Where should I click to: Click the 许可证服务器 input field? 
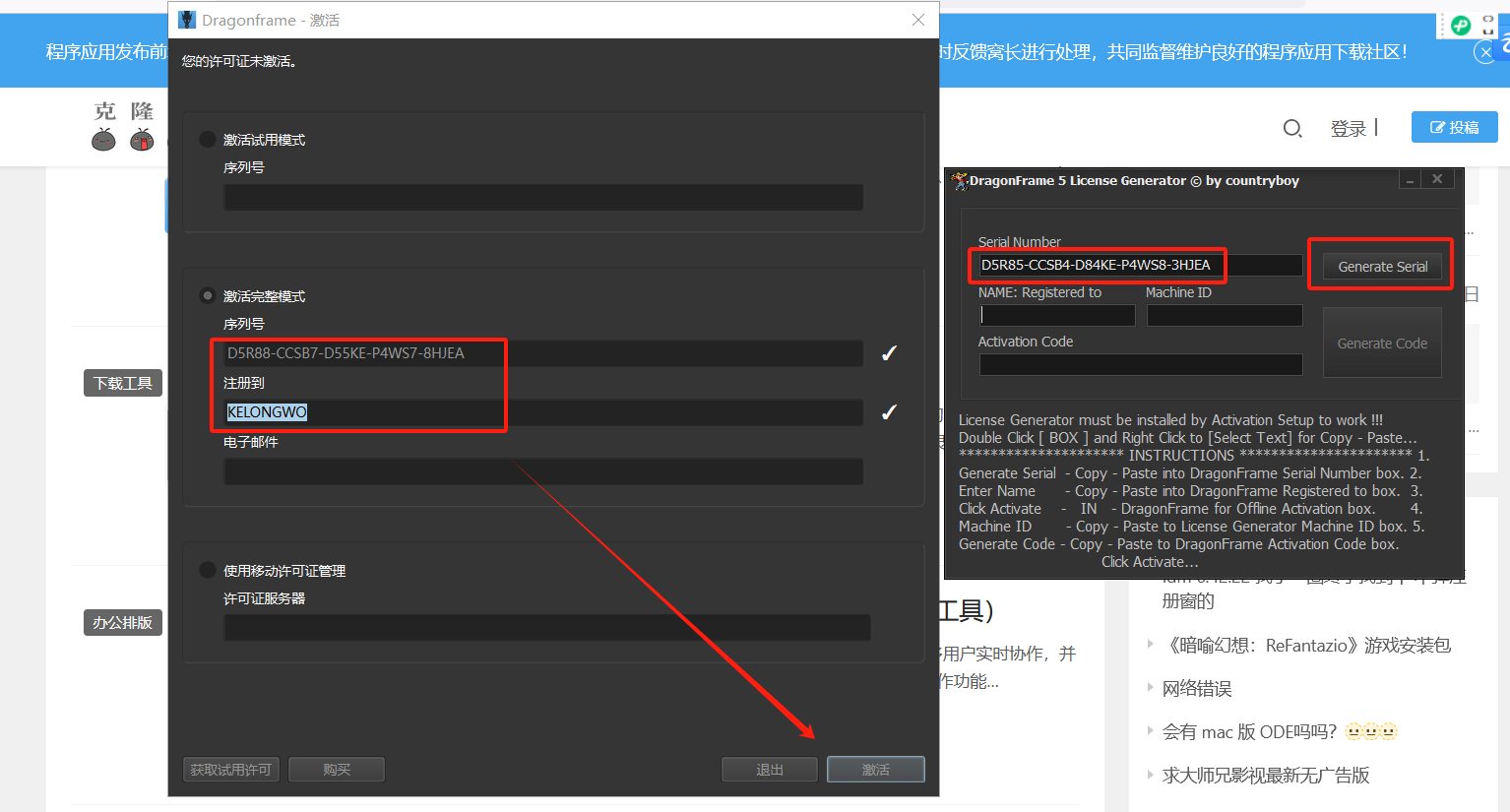tap(547, 628)
